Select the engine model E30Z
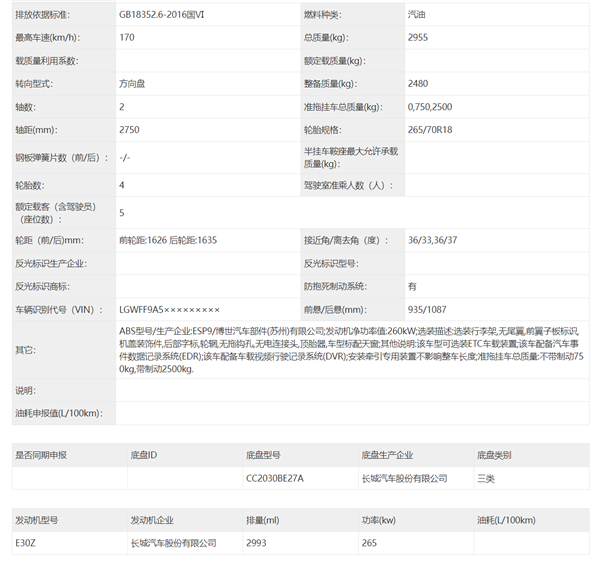This screenshot has width=600, height=561. [27, 543]
